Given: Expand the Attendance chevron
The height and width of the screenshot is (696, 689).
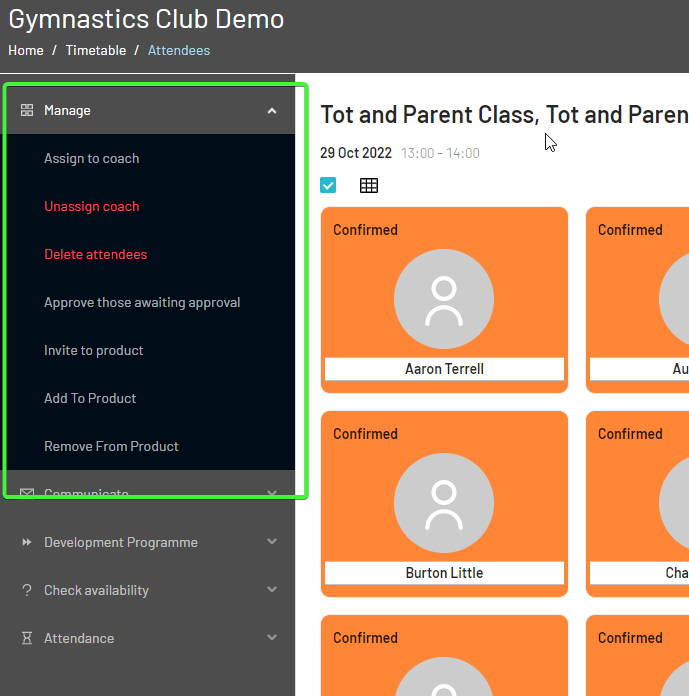Looking at the screenshot, I should tap(272, 637).
